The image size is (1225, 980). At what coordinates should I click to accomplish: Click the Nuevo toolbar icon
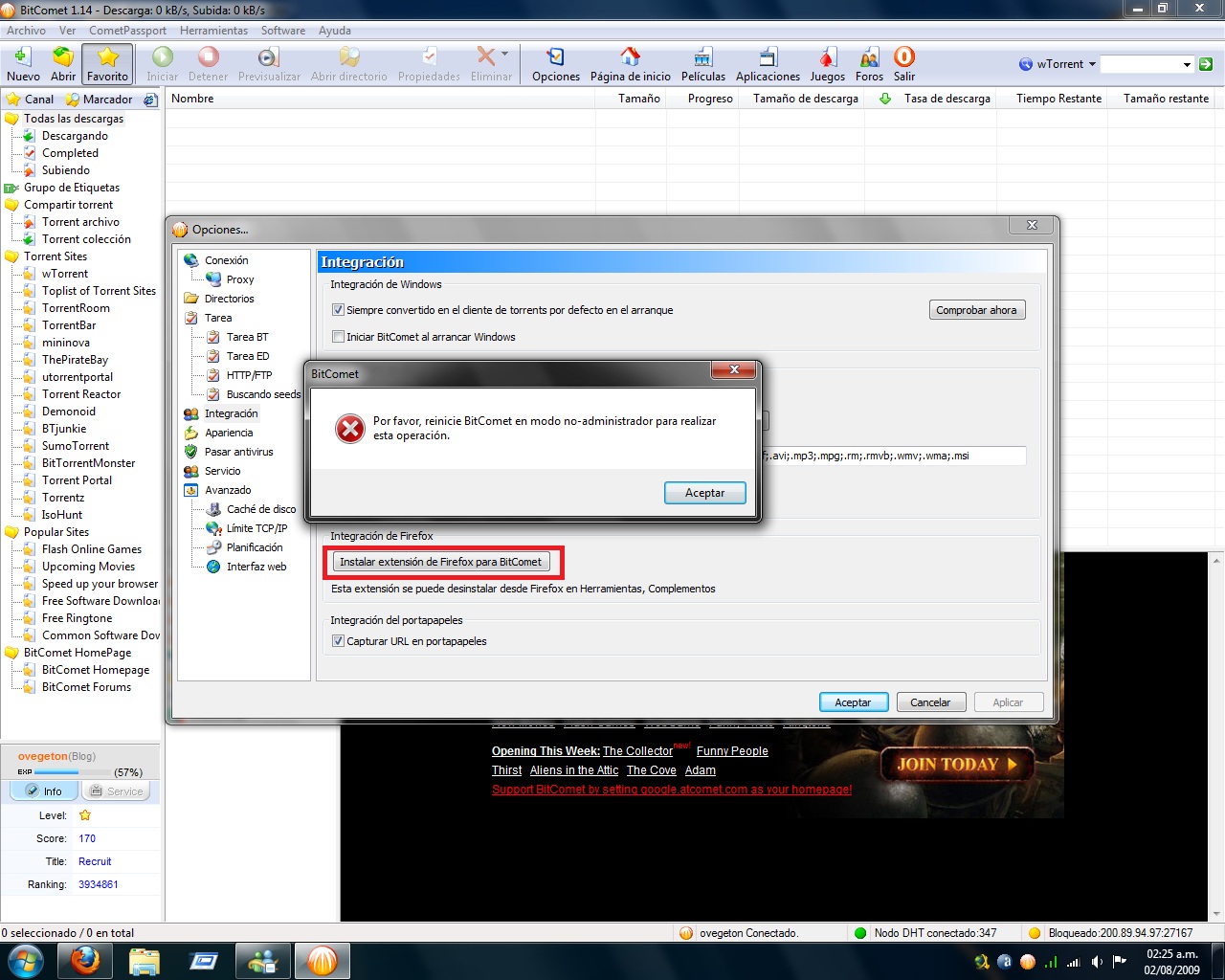pos(23,64)
